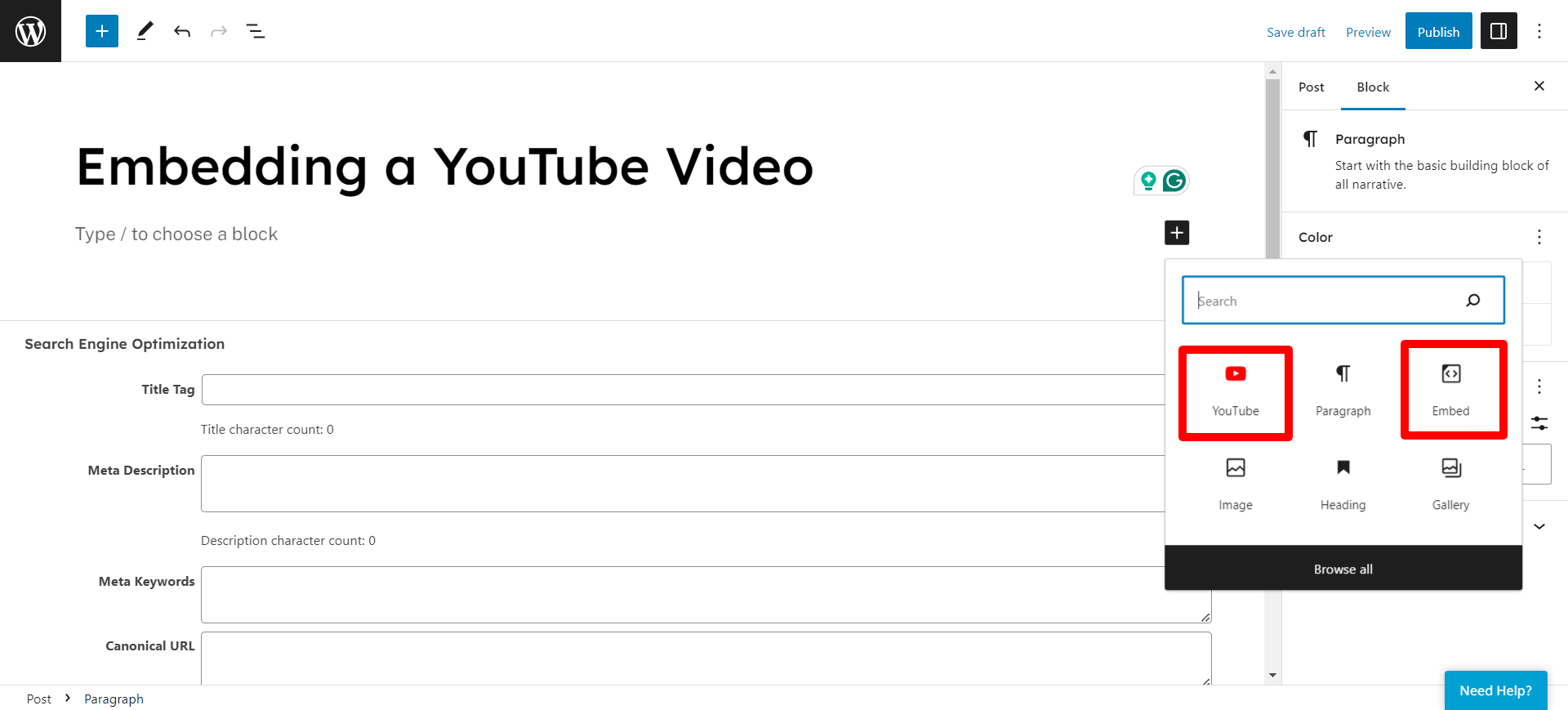Click the WordPress logo icon
This screenshot has height=710, width=1568.
tap(30, 30)
